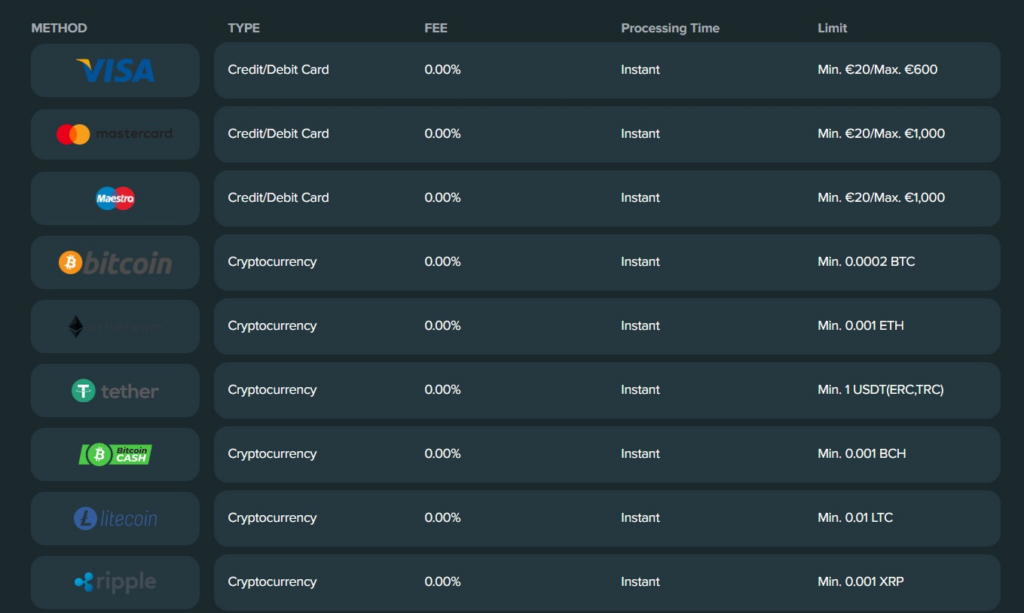Click the Min. 1 USDT(ERC,TRC) limit

880,390
